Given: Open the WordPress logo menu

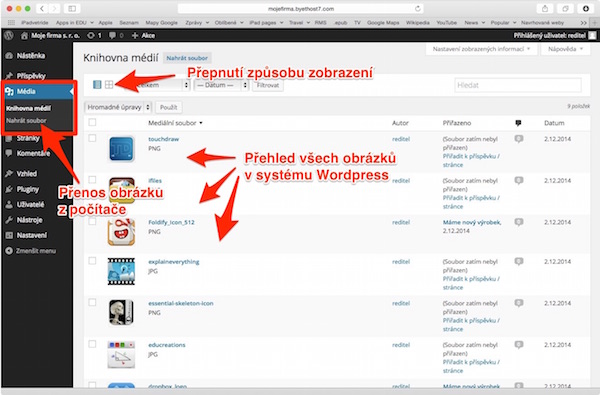Looking at the screenshot, I should point(9,36).
